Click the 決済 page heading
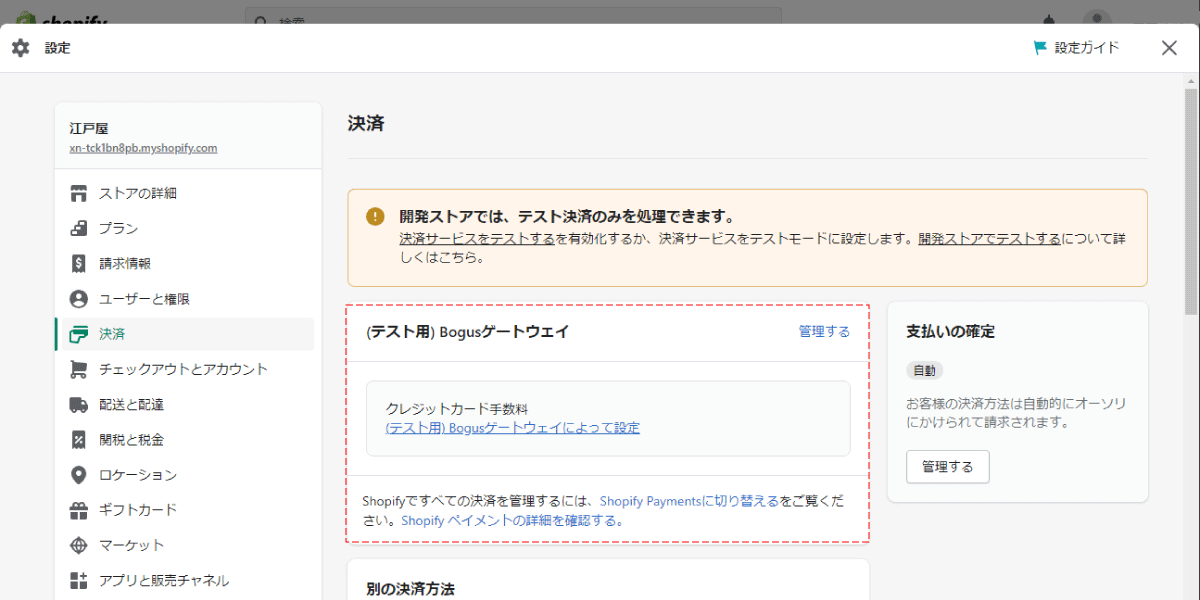The image size is (1200, 600). coord(365,123)
